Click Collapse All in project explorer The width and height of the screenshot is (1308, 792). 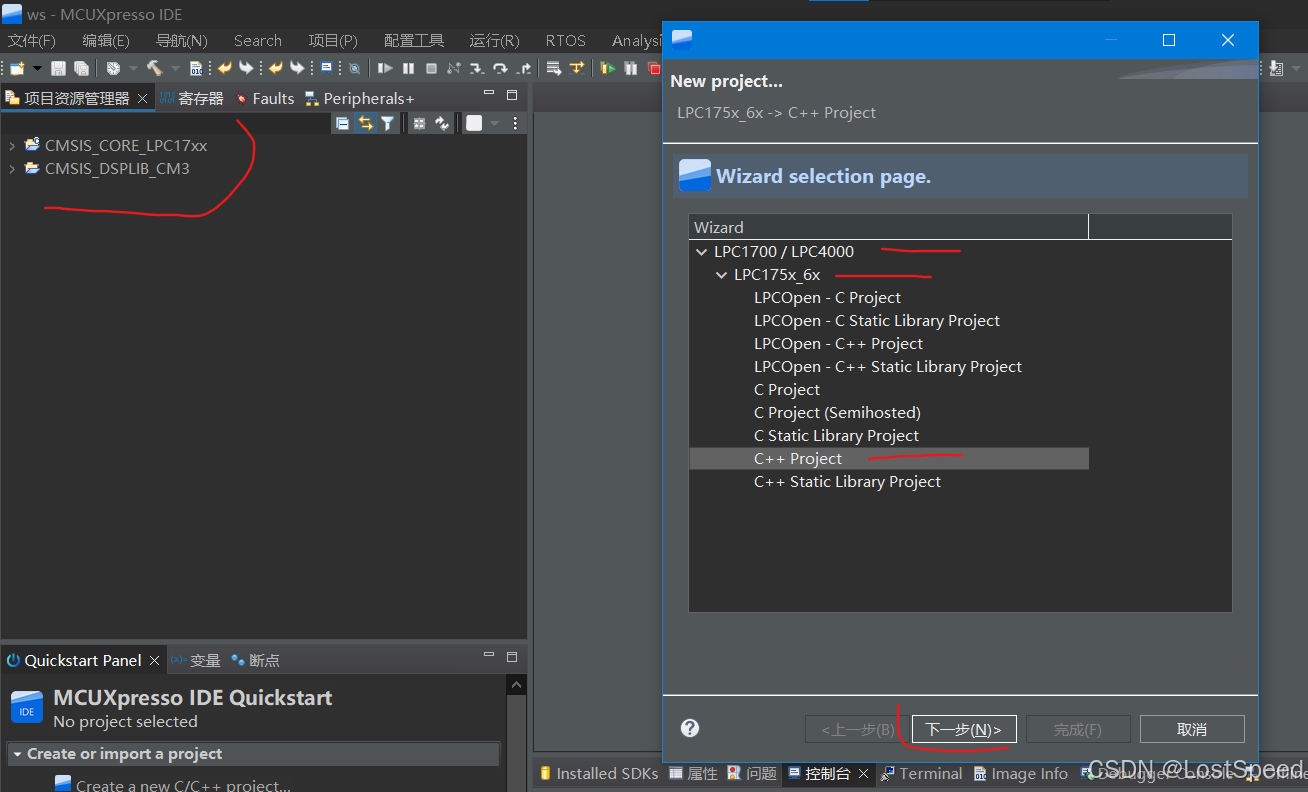tap(342, 123)
